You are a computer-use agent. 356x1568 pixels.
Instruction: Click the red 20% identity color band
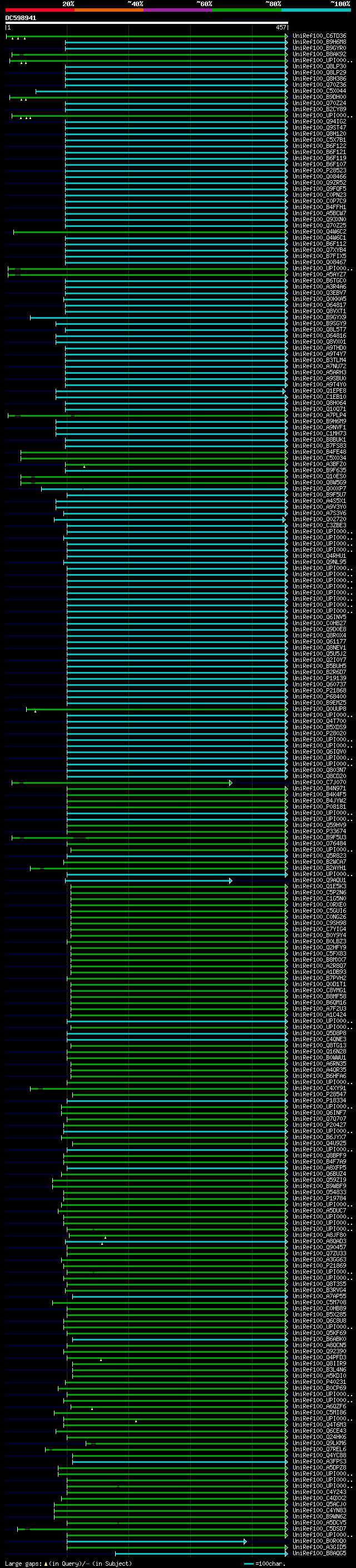(x=40, y=10)
